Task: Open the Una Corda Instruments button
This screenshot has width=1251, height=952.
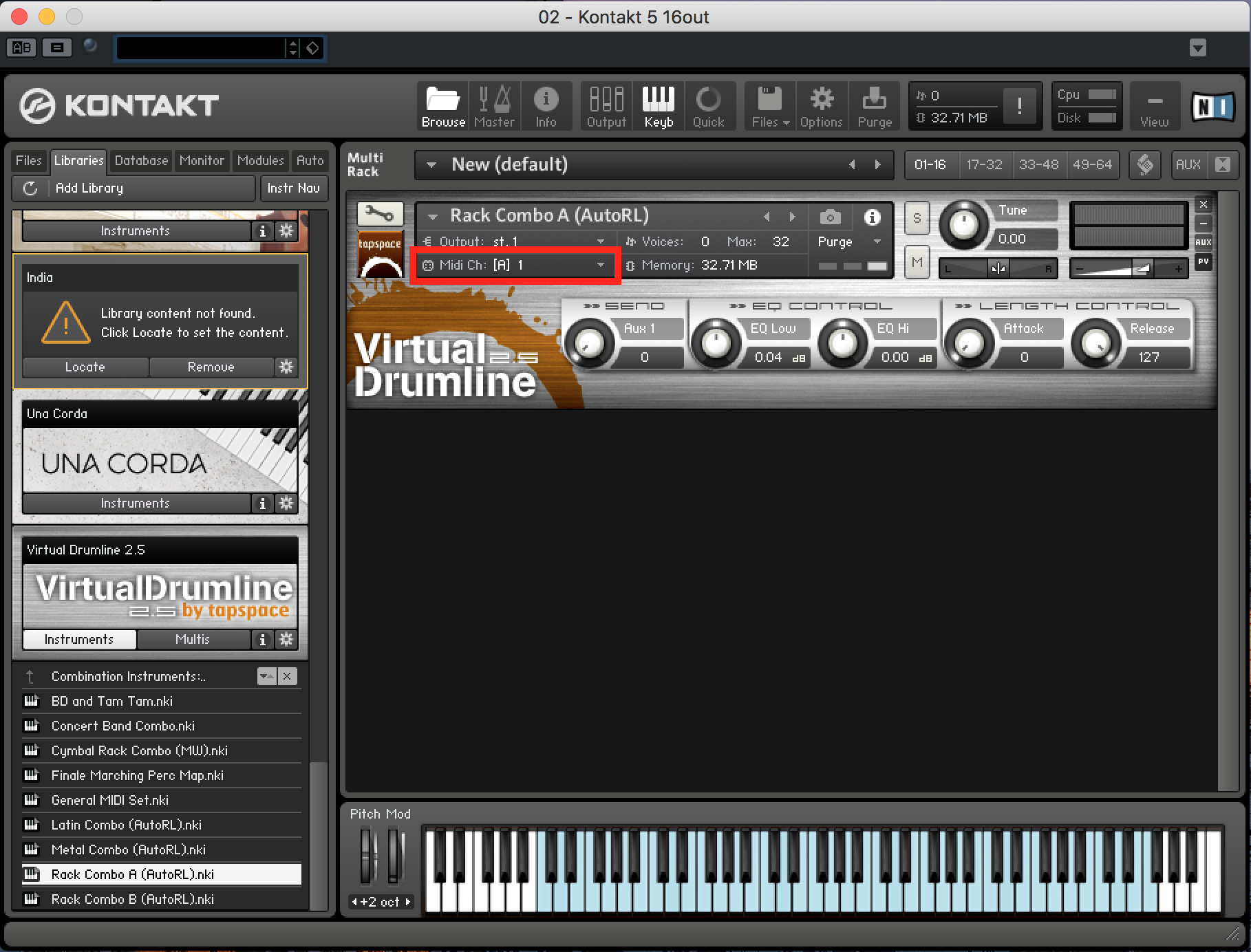Action: tap(136, 504)
